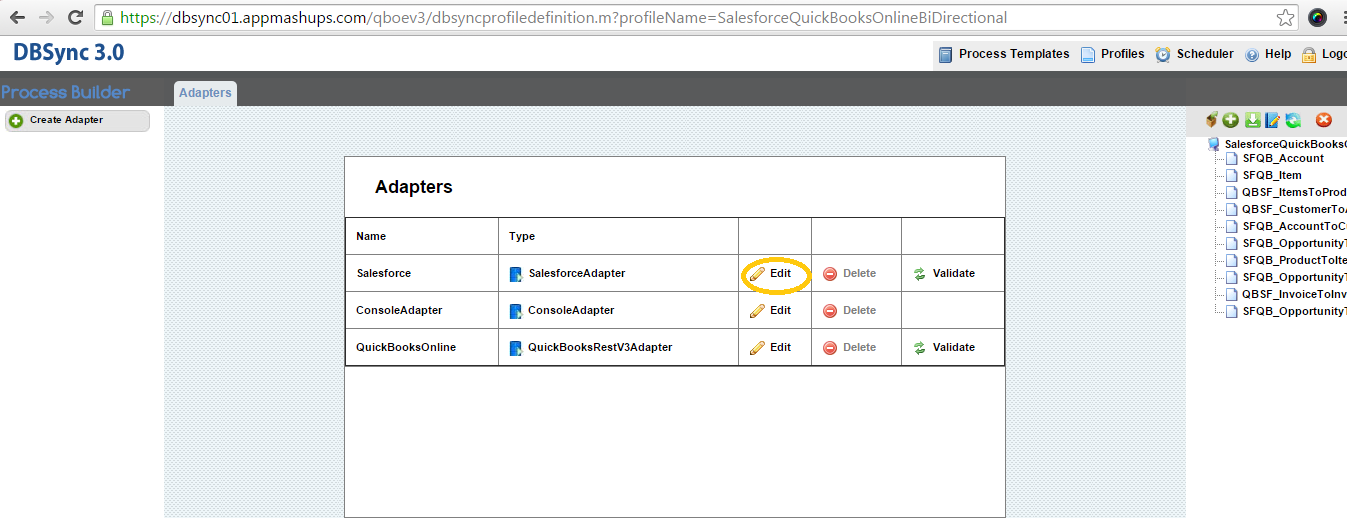Click the round browser extension icon

coord(1318,18)
